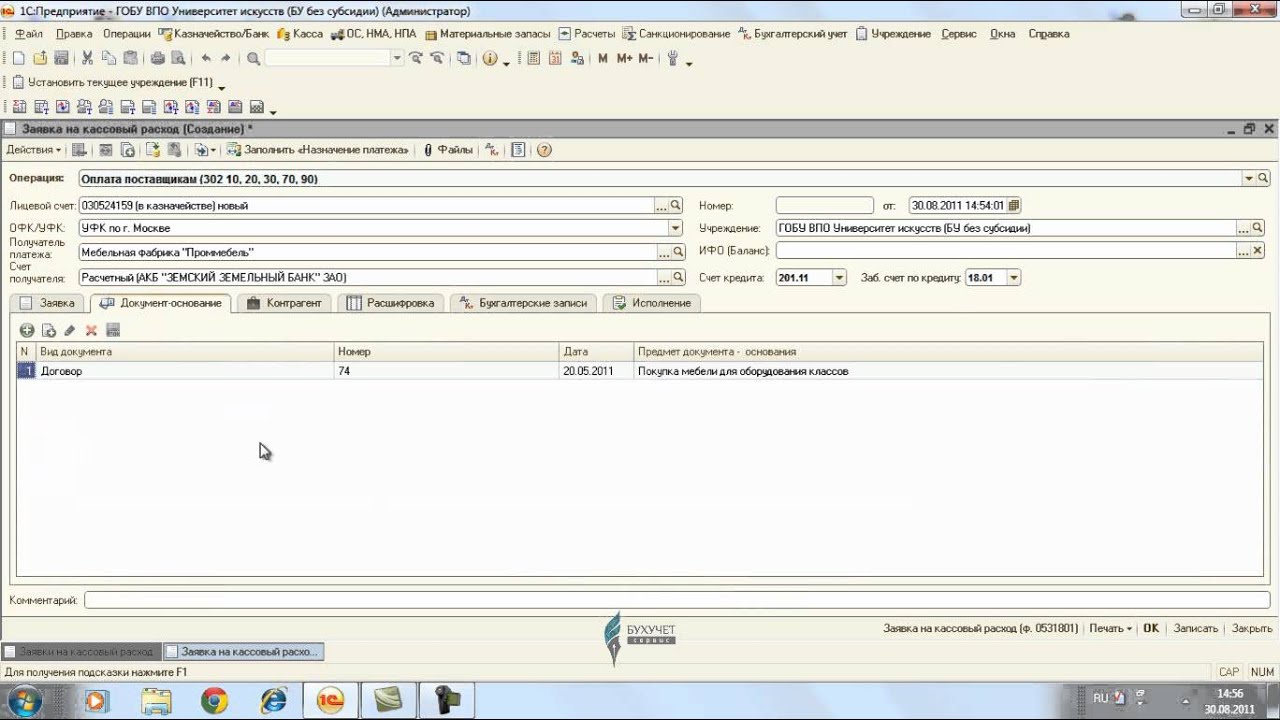Click the M+ memory add button
Viewport: 1280px width, 720px height.
click(x=624, y=59)
